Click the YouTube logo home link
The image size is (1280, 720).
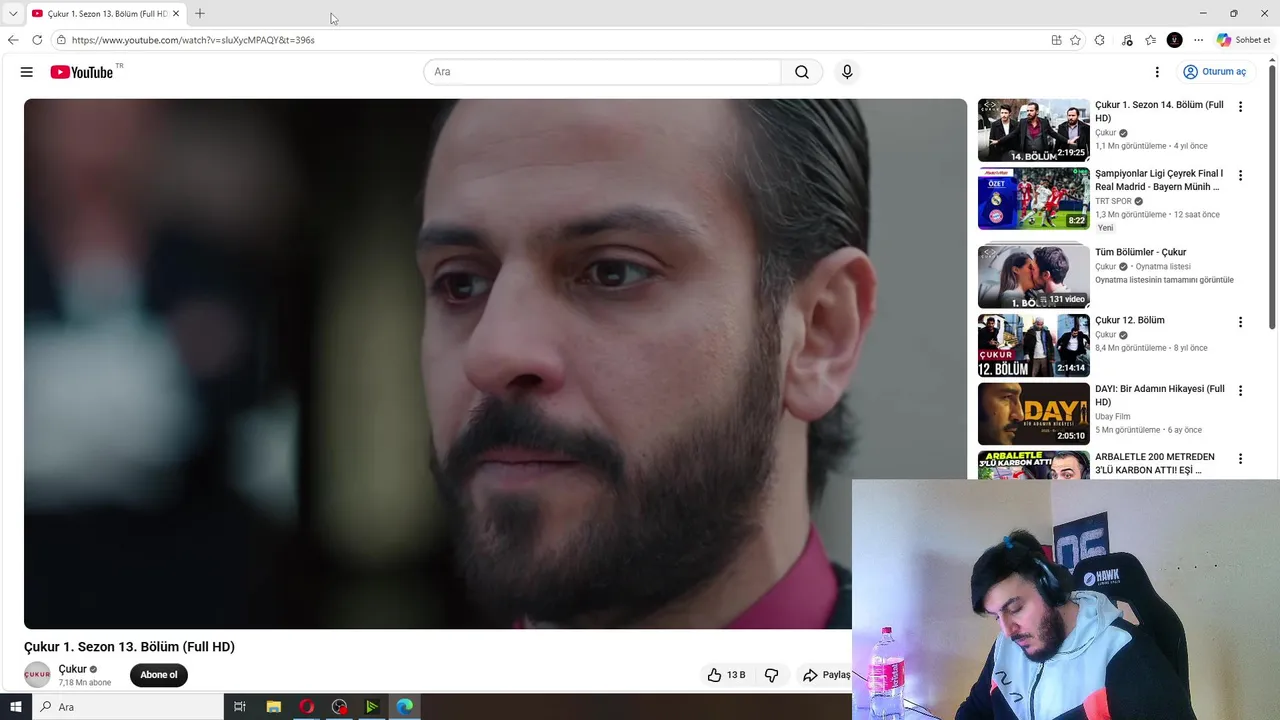click(82, 72)
